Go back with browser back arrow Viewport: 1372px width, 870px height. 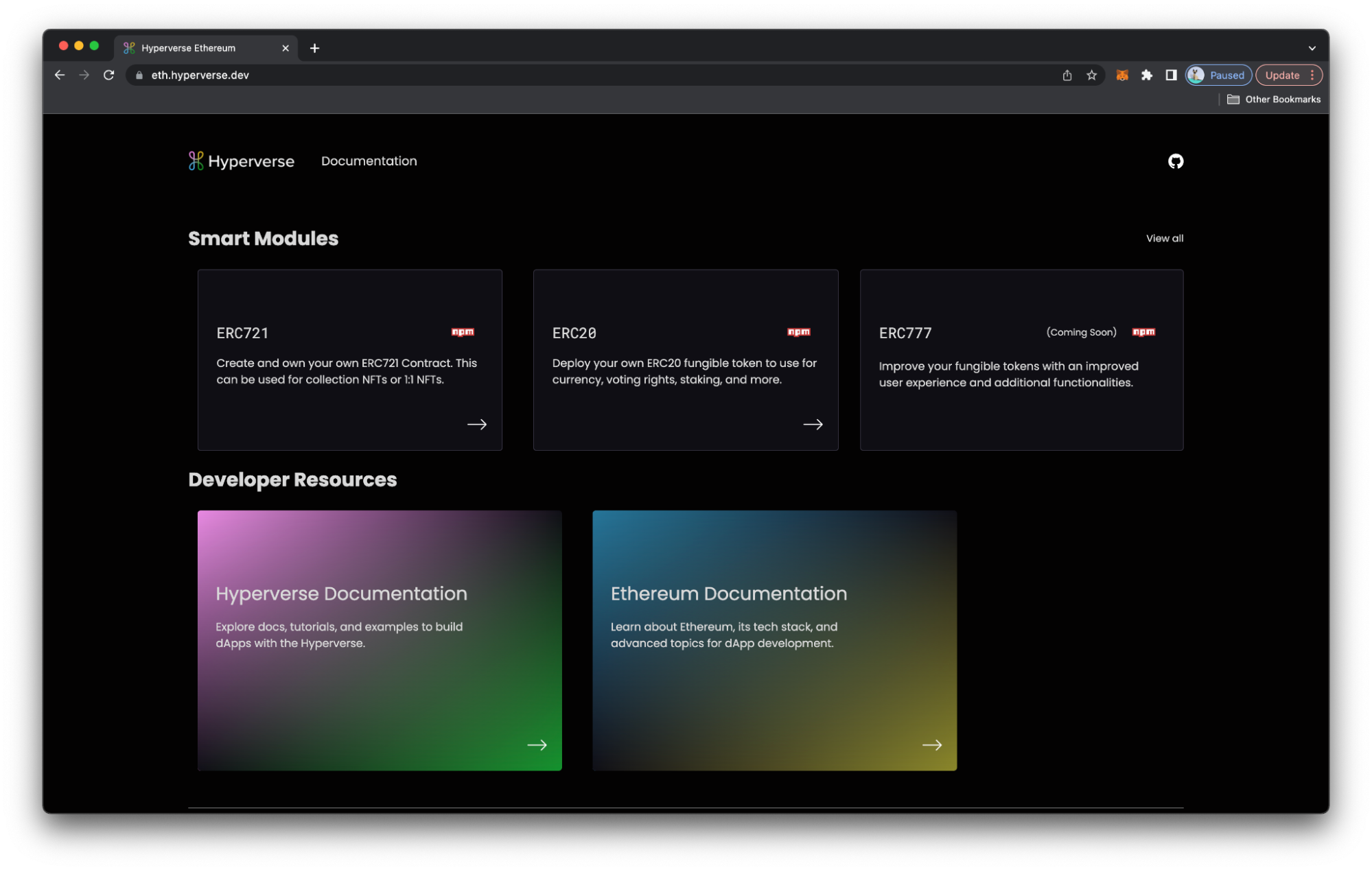click(x=60, y=75)
